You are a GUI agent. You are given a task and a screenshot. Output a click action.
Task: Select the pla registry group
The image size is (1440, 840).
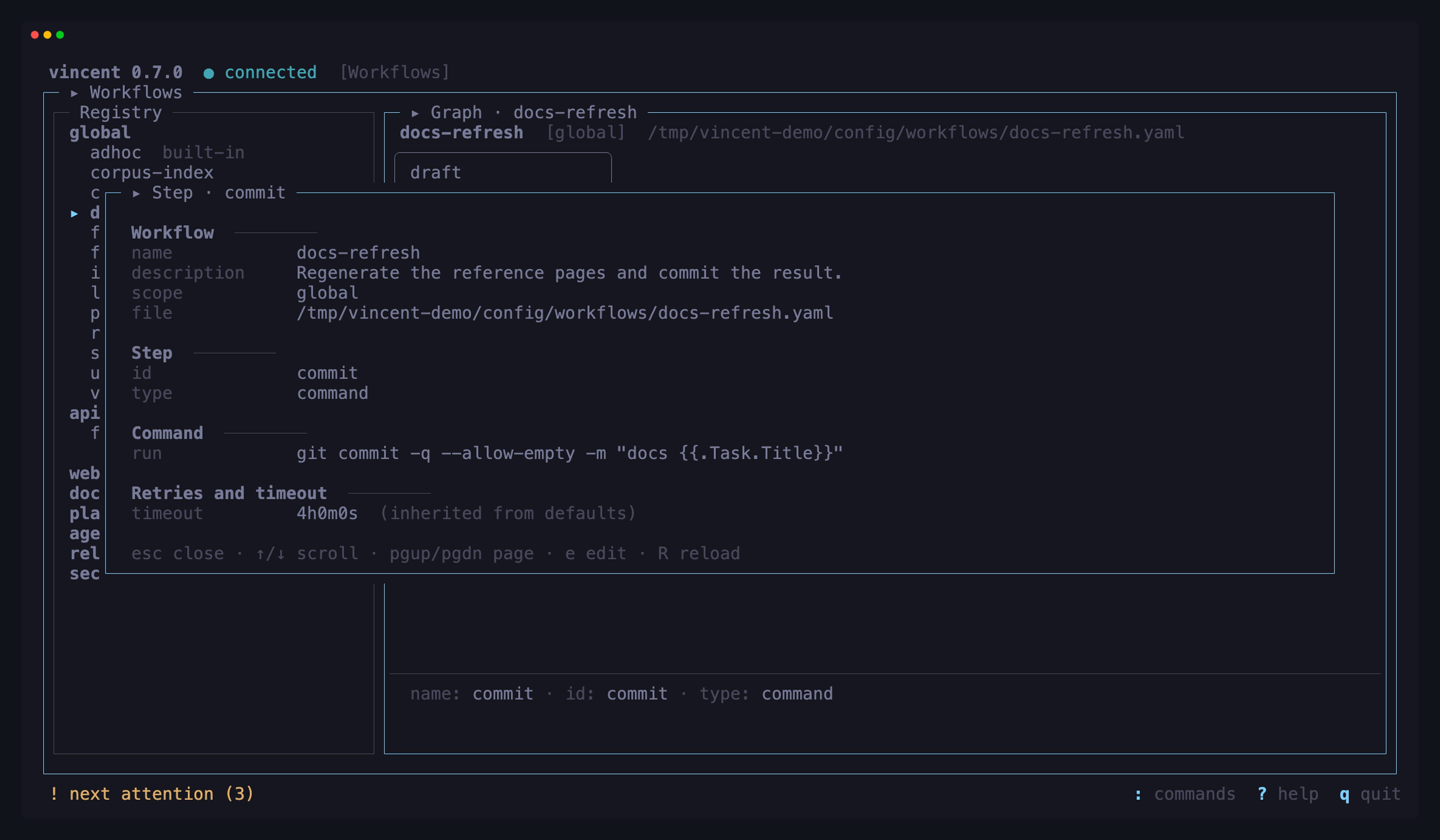(x=85, y=514)
